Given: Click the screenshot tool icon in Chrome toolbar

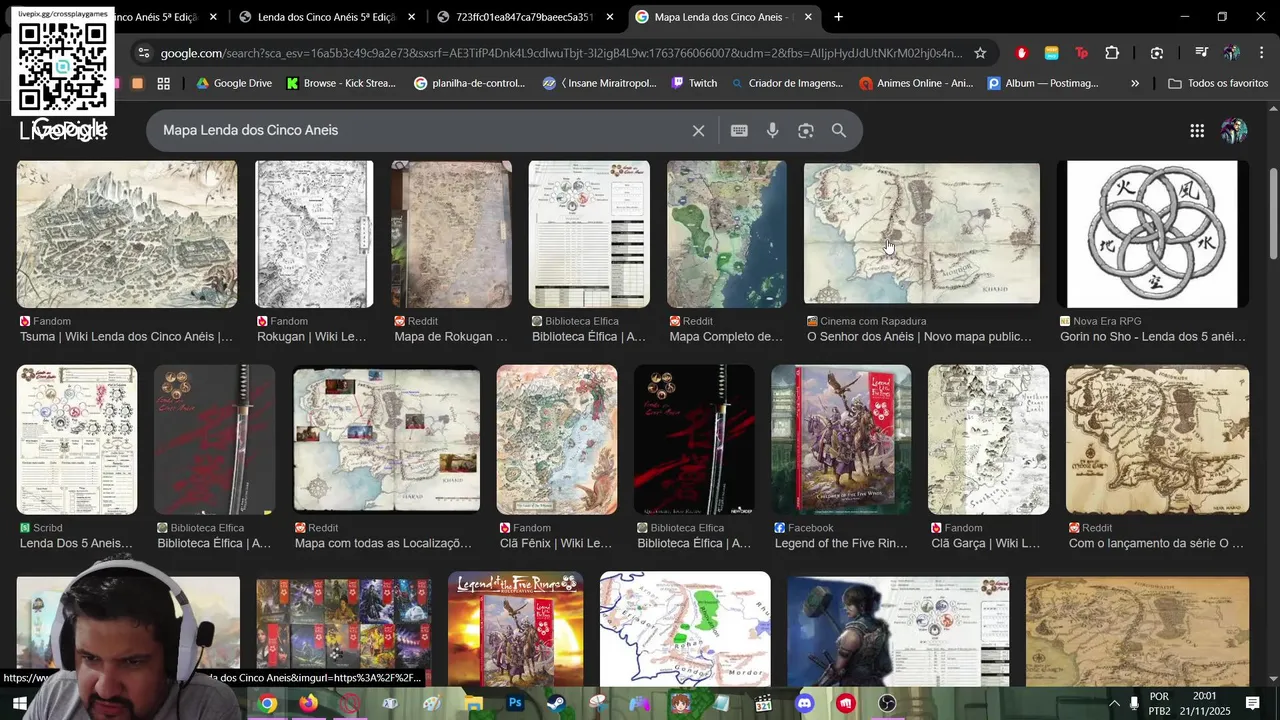Looking at the screenshot, I should coord(1157,53).
